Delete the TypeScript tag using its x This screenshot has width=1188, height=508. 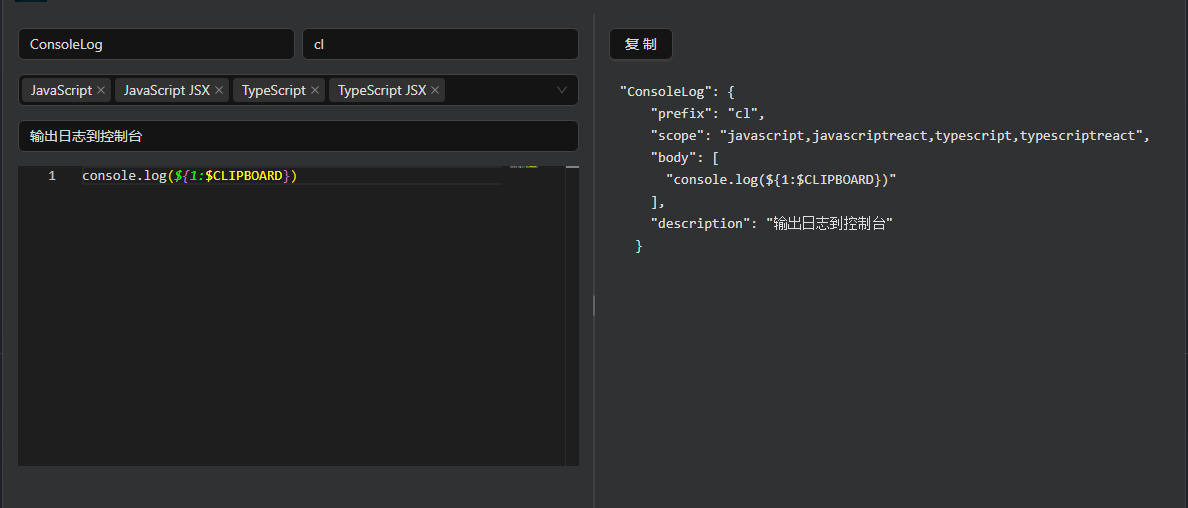315,90
